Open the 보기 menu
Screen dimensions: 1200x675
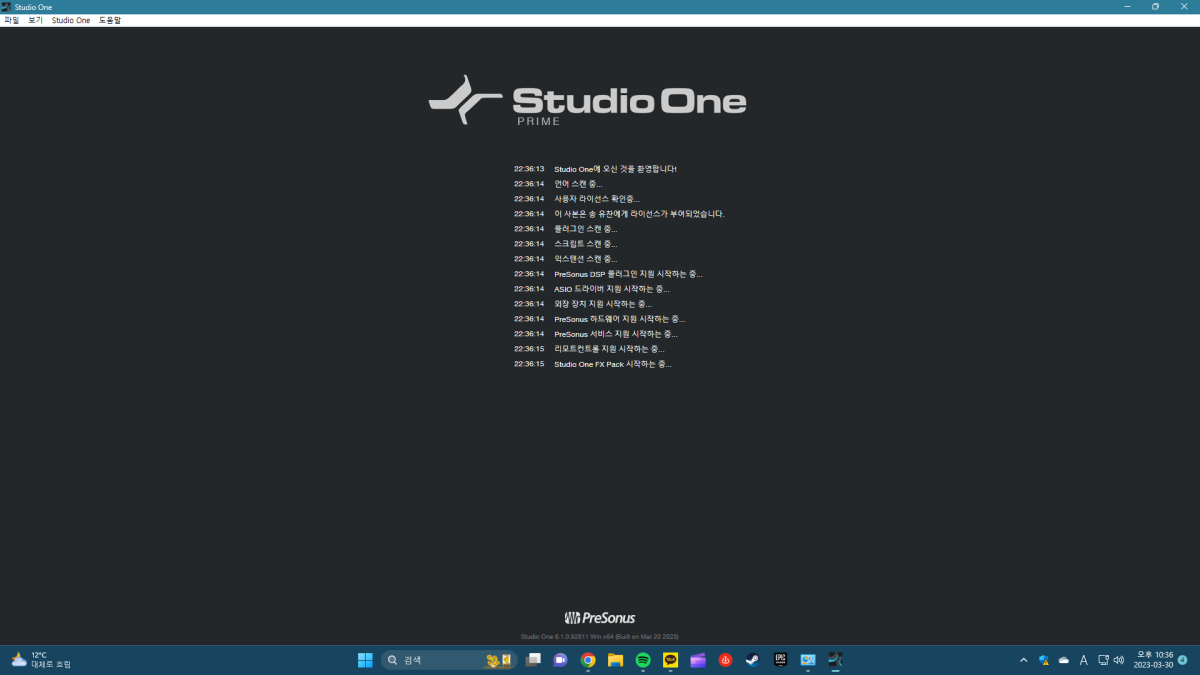(35, 20)
